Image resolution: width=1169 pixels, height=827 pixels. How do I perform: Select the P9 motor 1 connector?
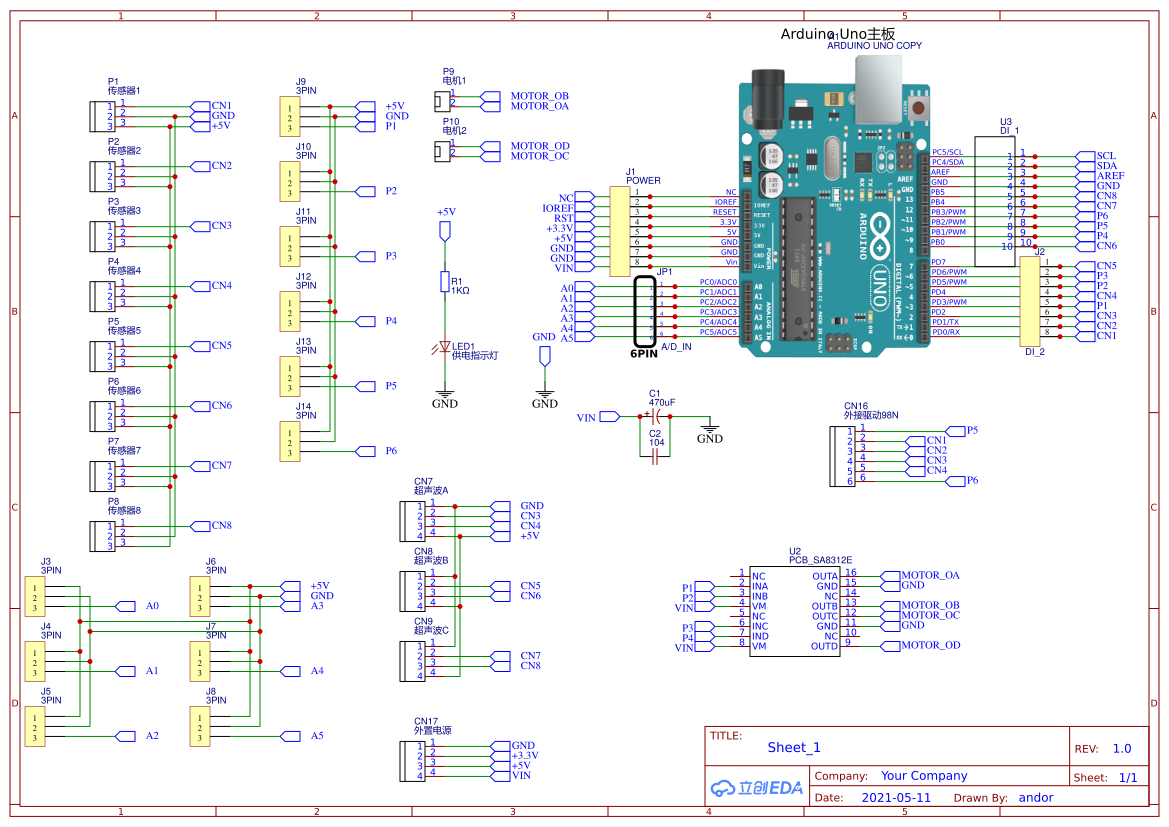442,101
